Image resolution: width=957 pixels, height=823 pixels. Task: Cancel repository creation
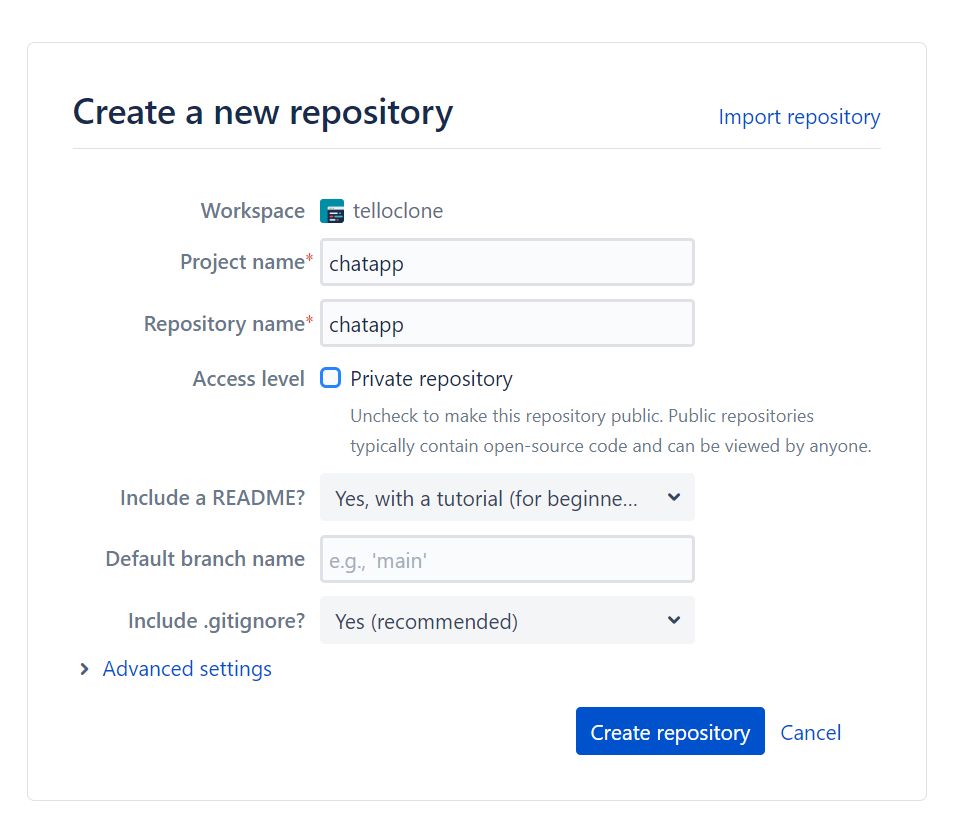(x=811, y=732)
